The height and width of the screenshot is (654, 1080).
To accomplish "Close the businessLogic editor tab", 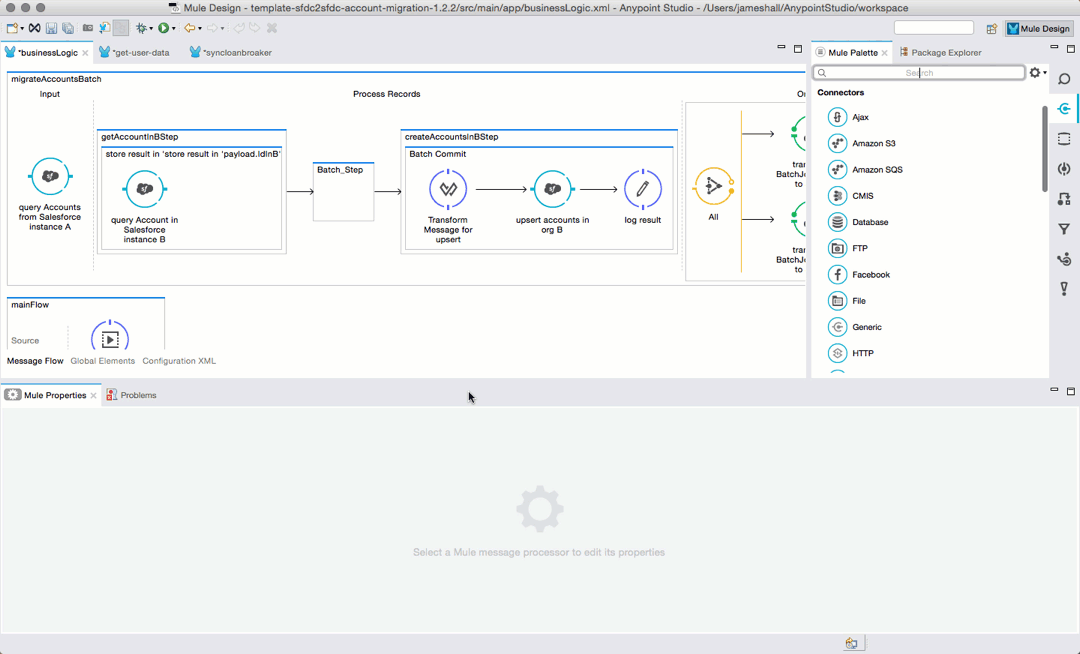I will [x=85, y=53].
